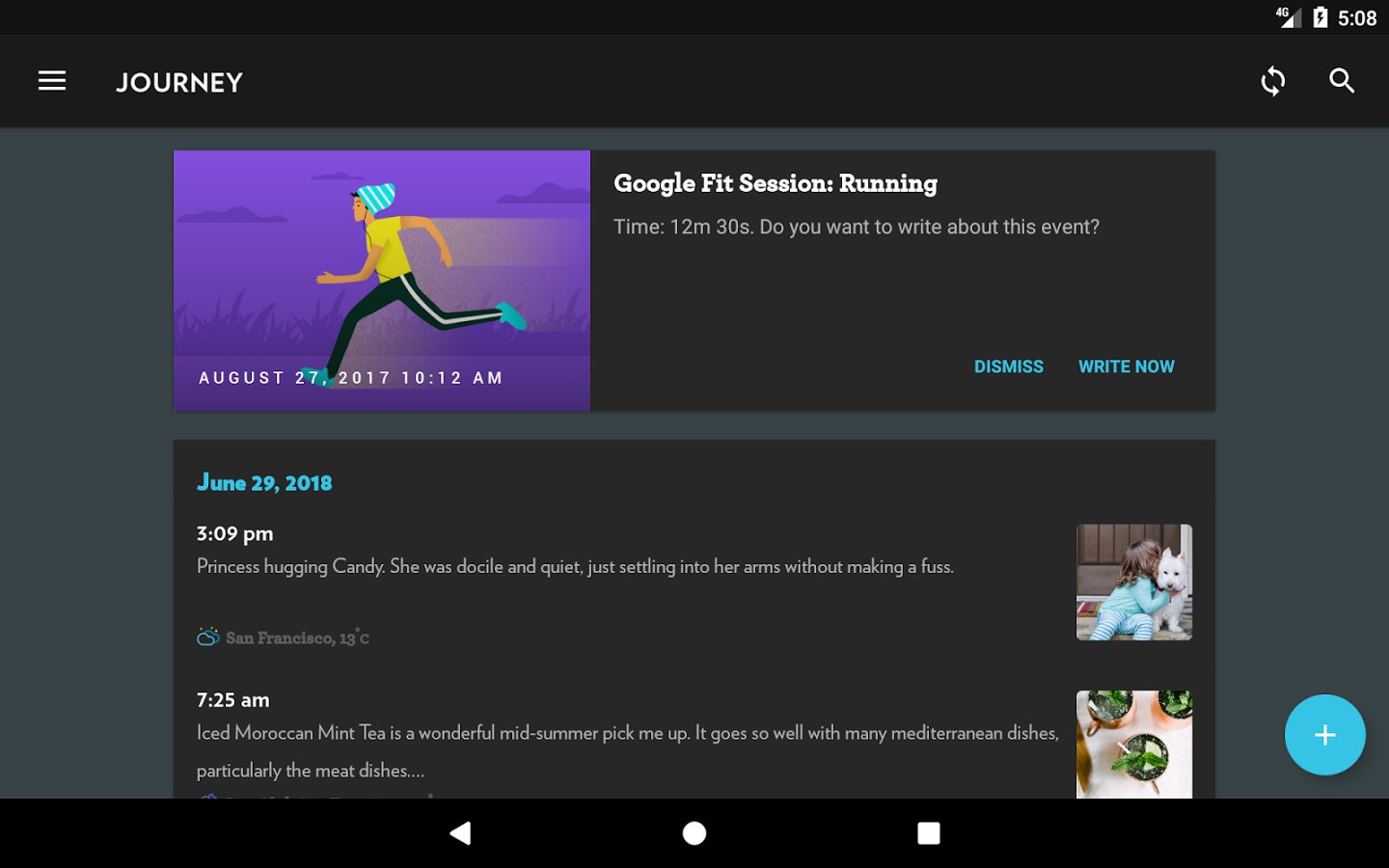
Task: Click the Iced Moroccan Mint Tea entry text
Action: 627,751
